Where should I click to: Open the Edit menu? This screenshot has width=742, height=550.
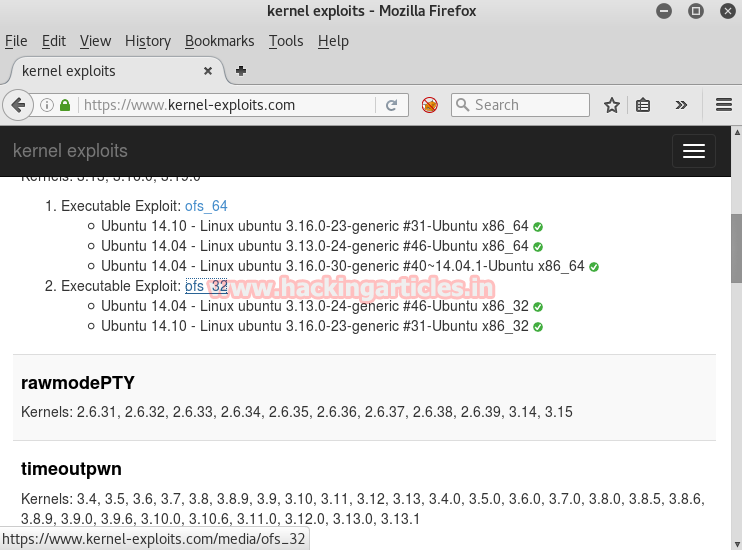click(53, 41)
